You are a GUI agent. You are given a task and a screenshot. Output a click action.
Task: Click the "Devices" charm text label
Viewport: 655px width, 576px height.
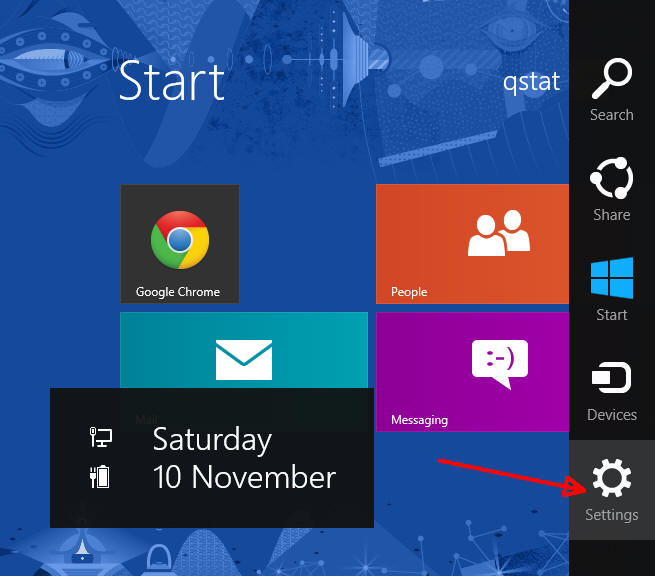(x=611, y=415)
